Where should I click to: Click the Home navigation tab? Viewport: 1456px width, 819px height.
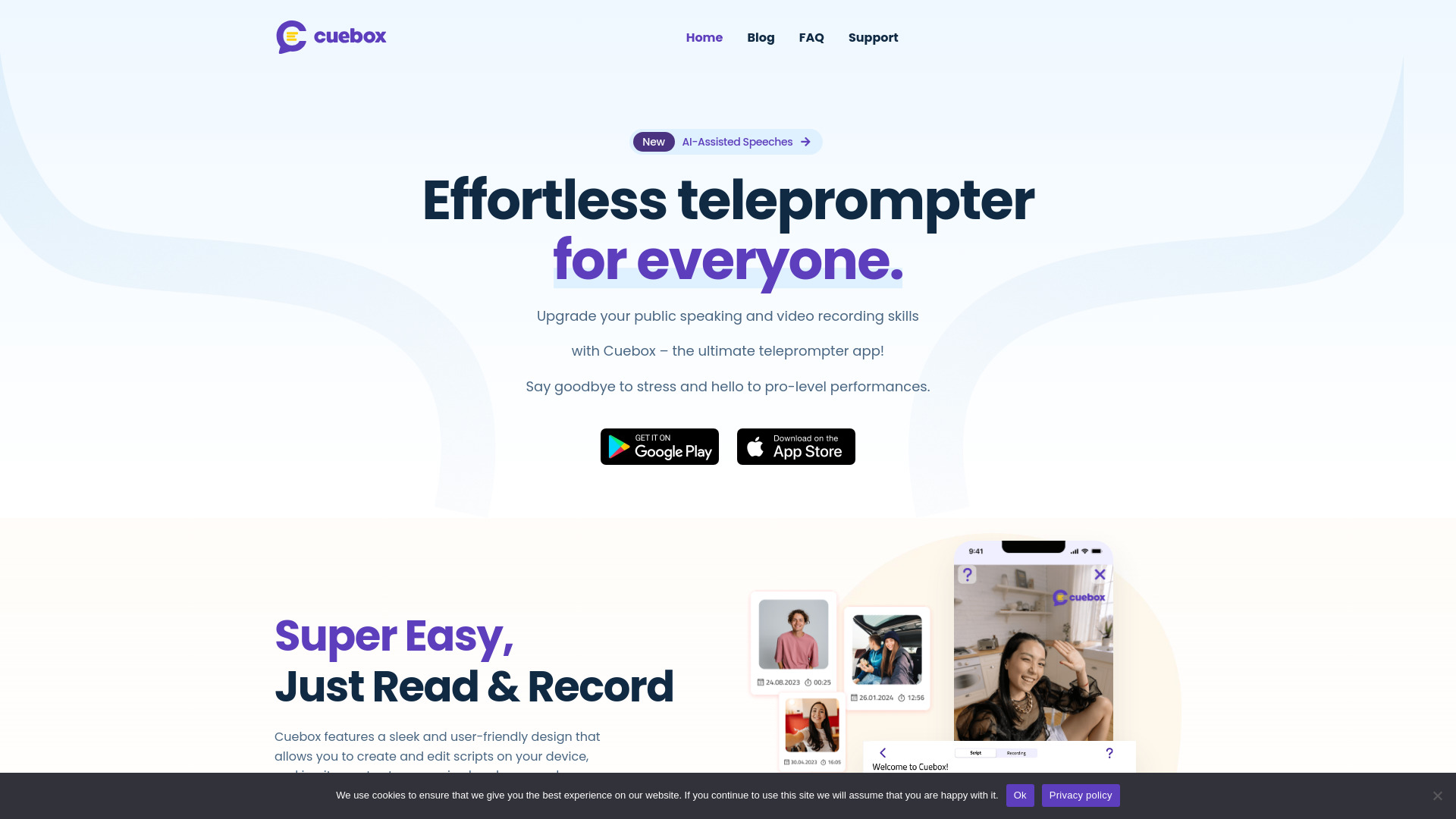pos(704,37)
